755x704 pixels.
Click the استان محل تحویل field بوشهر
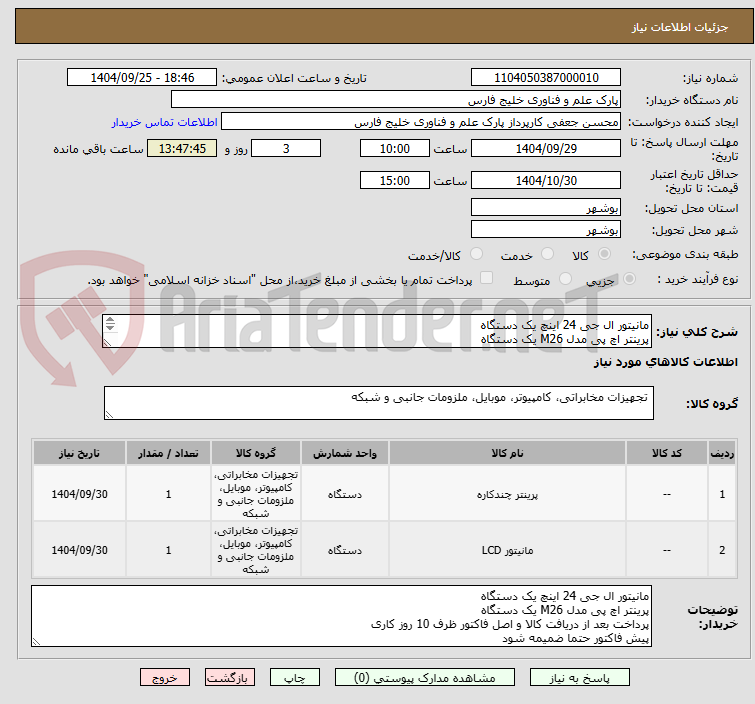click(546, 208)
